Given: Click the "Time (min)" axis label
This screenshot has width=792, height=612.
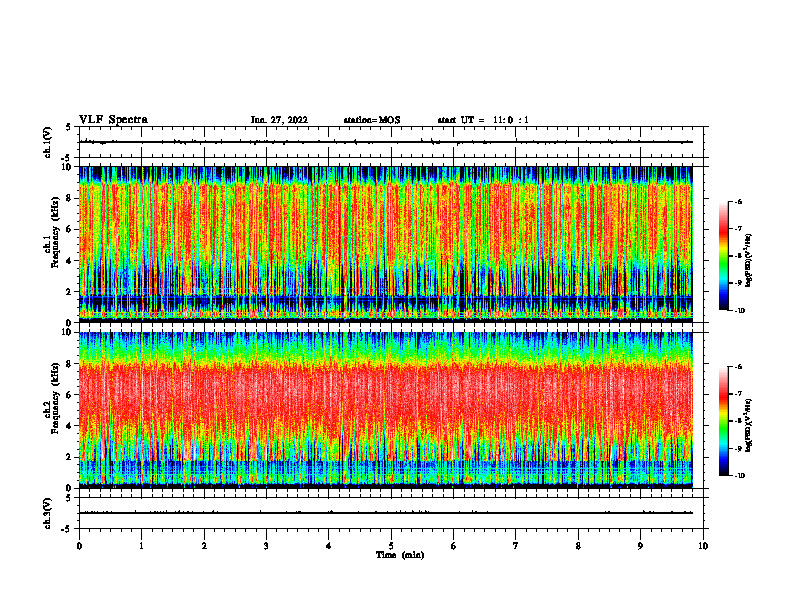Looking at the screenshot, I should 400,555.
